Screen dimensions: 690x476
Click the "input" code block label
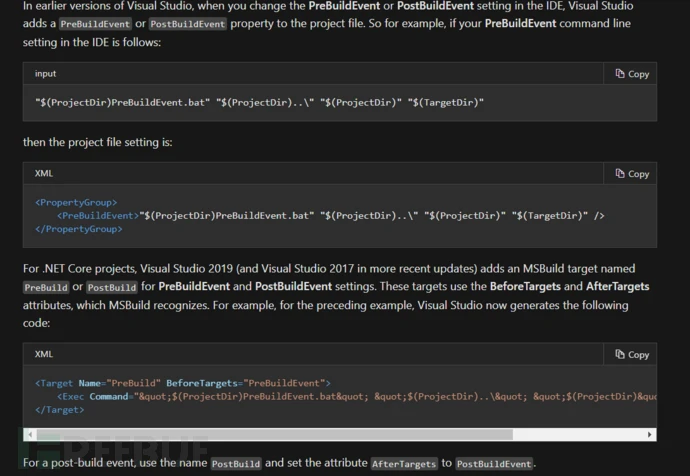pyautogui.click(x=45, y=73)
